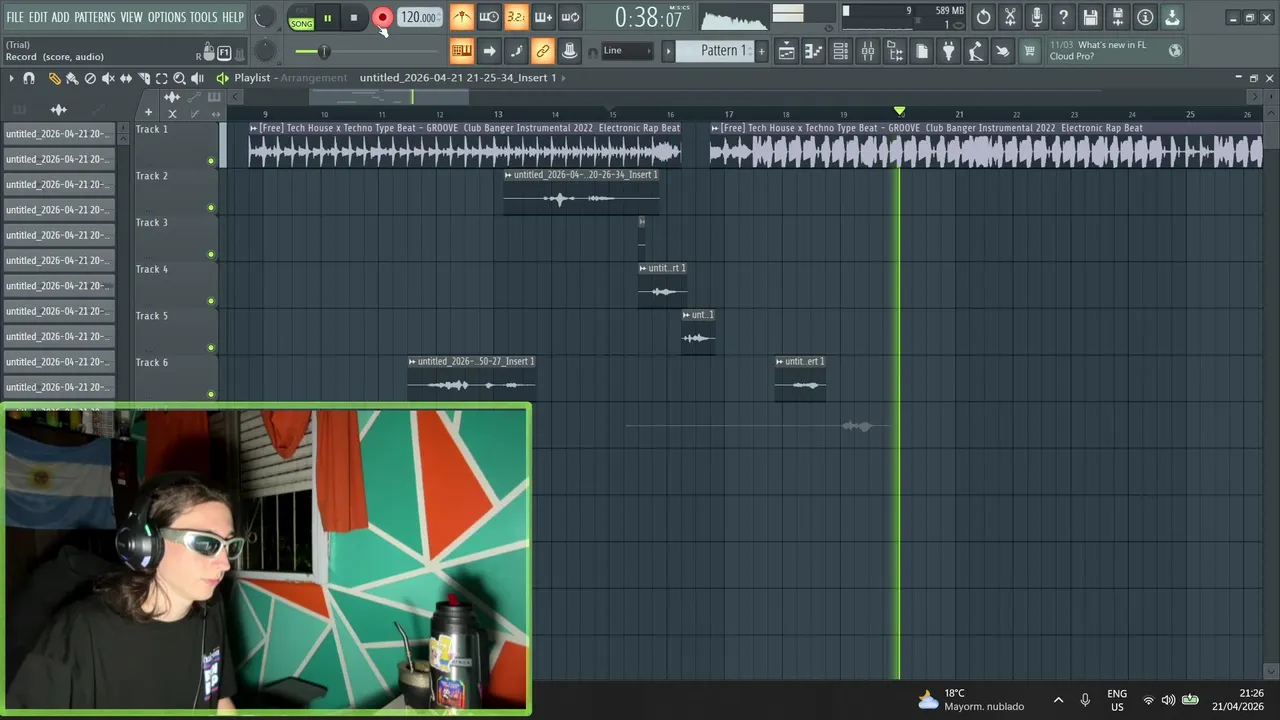Toggle PAT/SONG playback mode
The height and width of the screenshot is (720, 1280).
click(301, 18)
